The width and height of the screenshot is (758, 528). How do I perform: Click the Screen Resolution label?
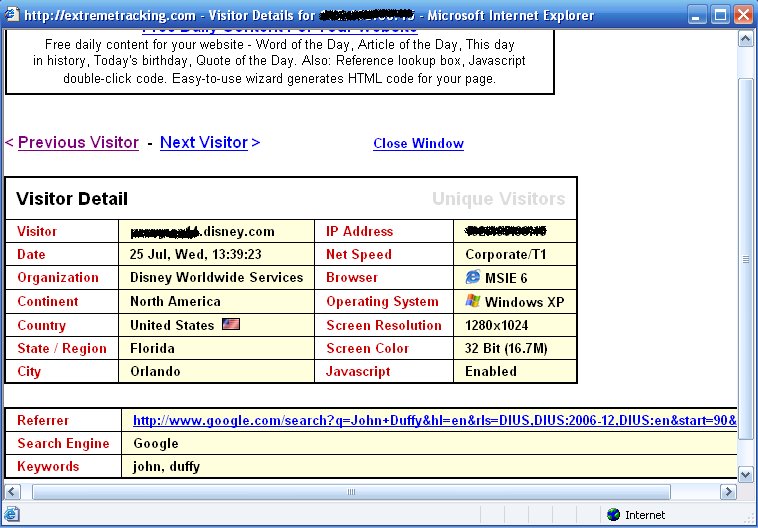tap(384, 325)
